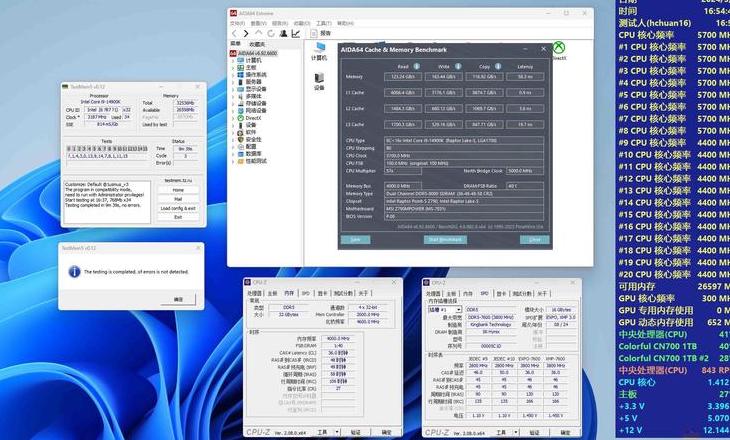Confirm the TestMem5 completion dialog with 确定
Image resolution: width=730 pixels, height=440 pixels.
pyautogui.click(x=178, y=299)
